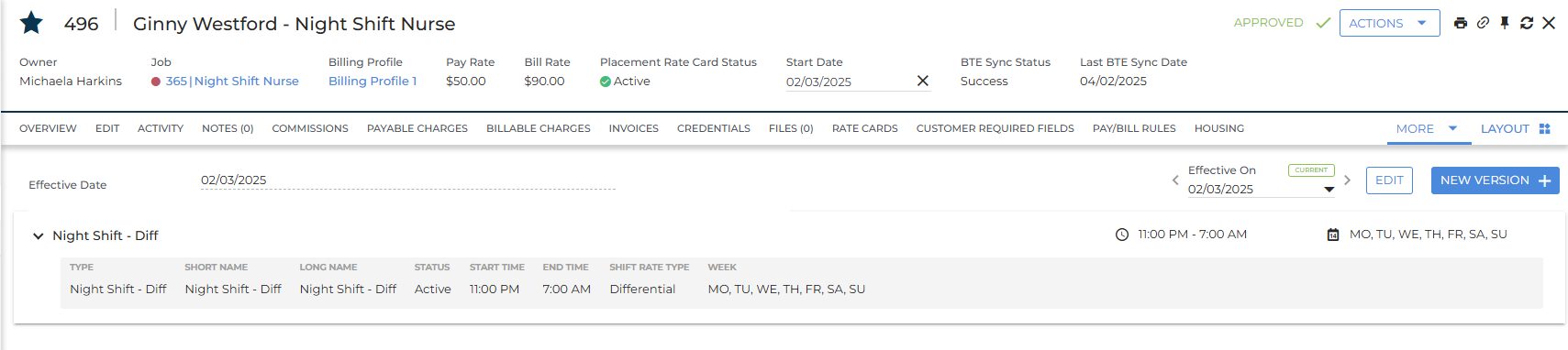Image resolution: width=1568 pixels, height=350 pixels.
Task: Click the Last BTE Sync Date 04/02/2025
Action: tap(1113, 82)
